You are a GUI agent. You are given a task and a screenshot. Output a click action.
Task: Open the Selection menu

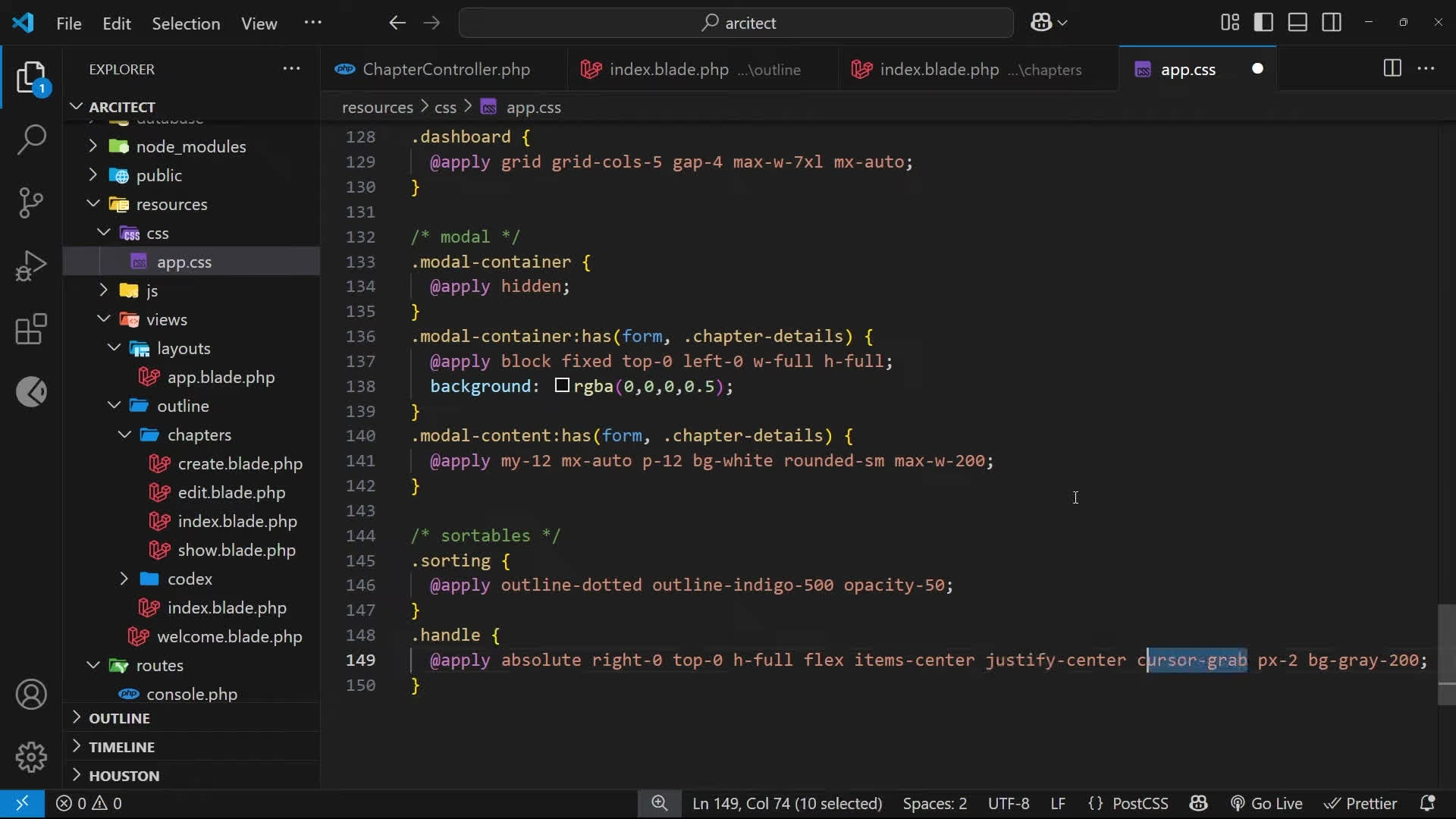click(186, 24)
